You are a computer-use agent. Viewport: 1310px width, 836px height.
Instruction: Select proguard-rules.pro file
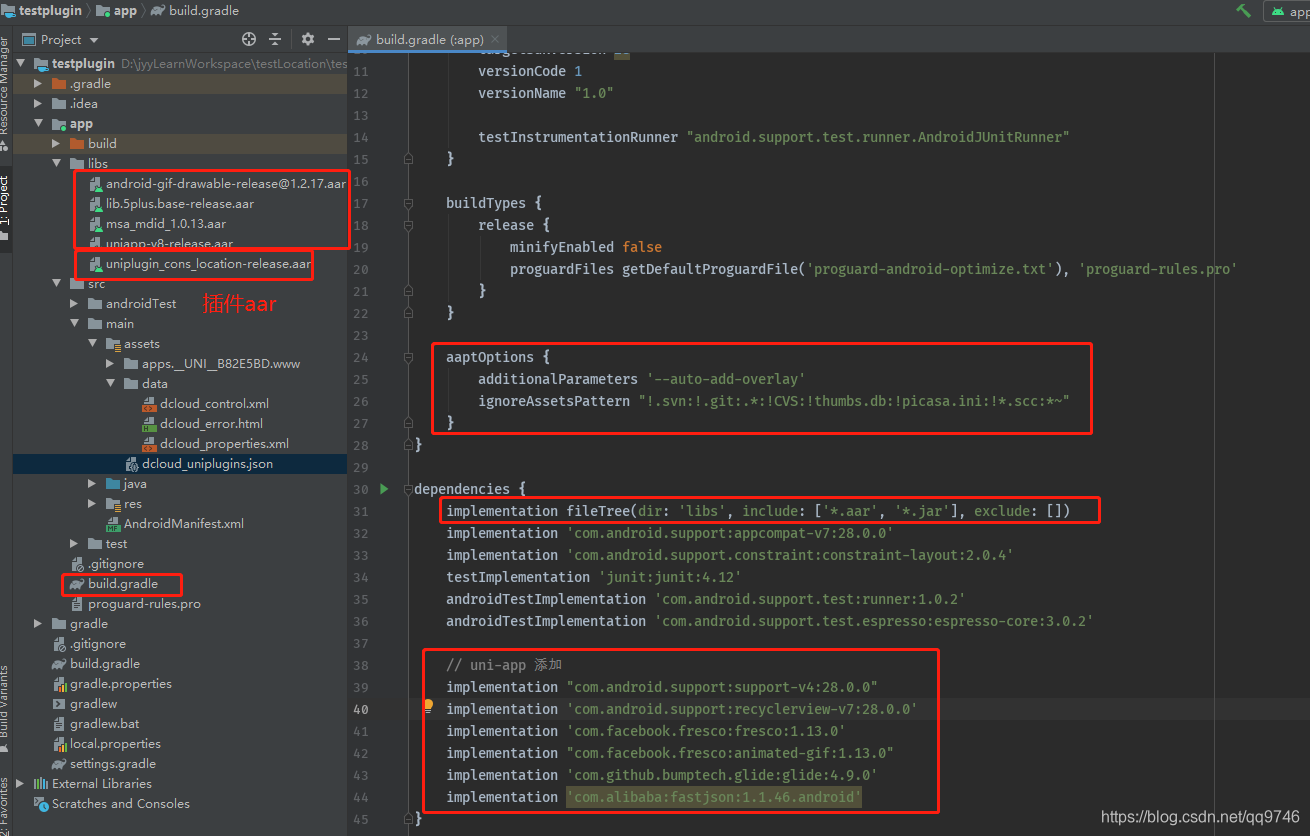(x=135, y=604)
